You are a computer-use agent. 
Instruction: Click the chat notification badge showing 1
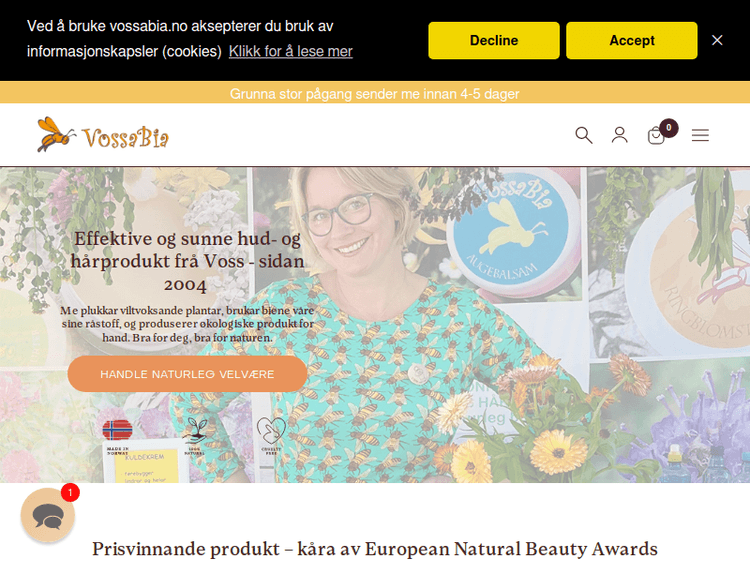[70, 492]
